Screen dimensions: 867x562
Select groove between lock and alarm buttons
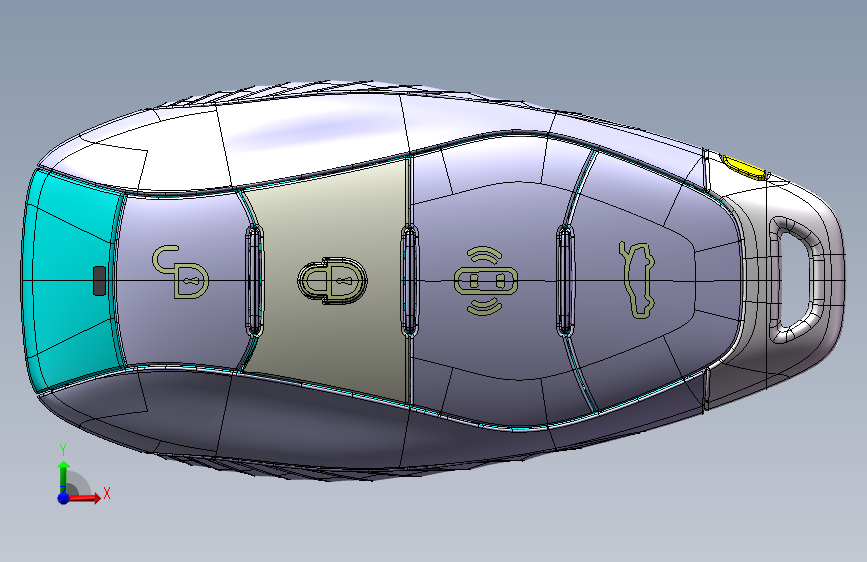409,280
